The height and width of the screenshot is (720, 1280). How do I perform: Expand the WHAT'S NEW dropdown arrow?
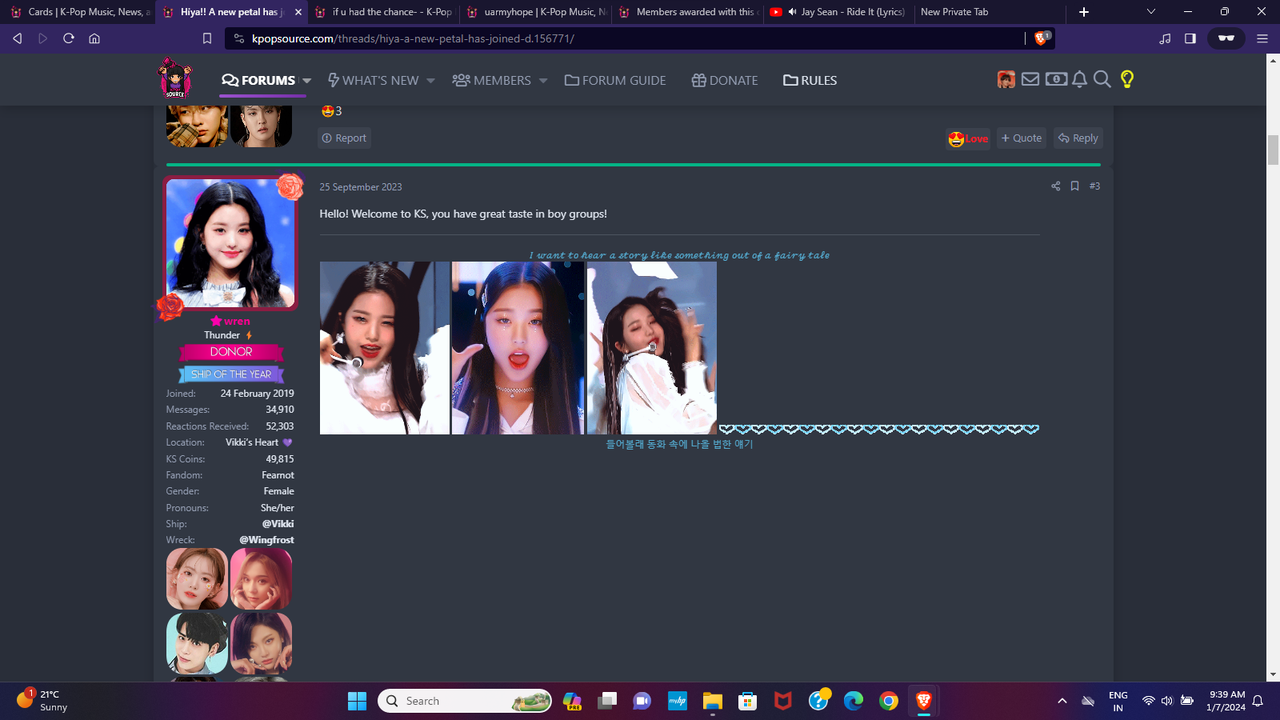[x=431, y=80]
